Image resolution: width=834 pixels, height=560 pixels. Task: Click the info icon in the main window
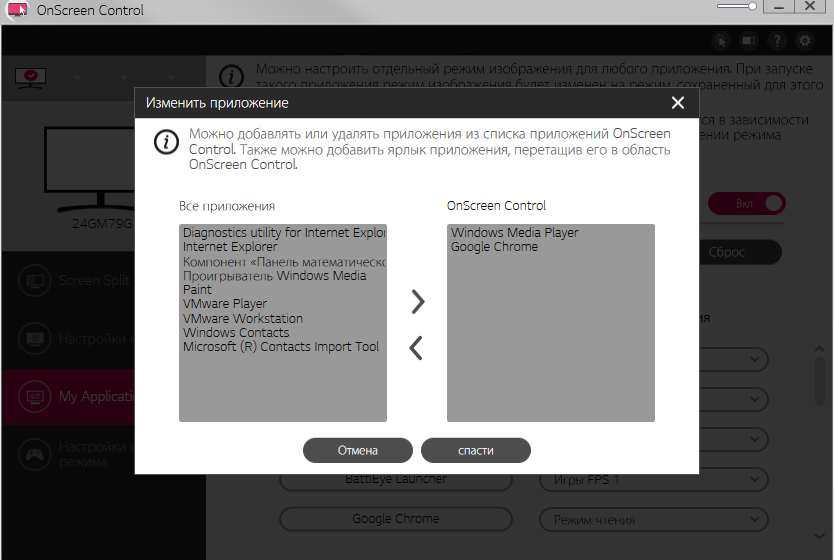(x=232, y=77)
